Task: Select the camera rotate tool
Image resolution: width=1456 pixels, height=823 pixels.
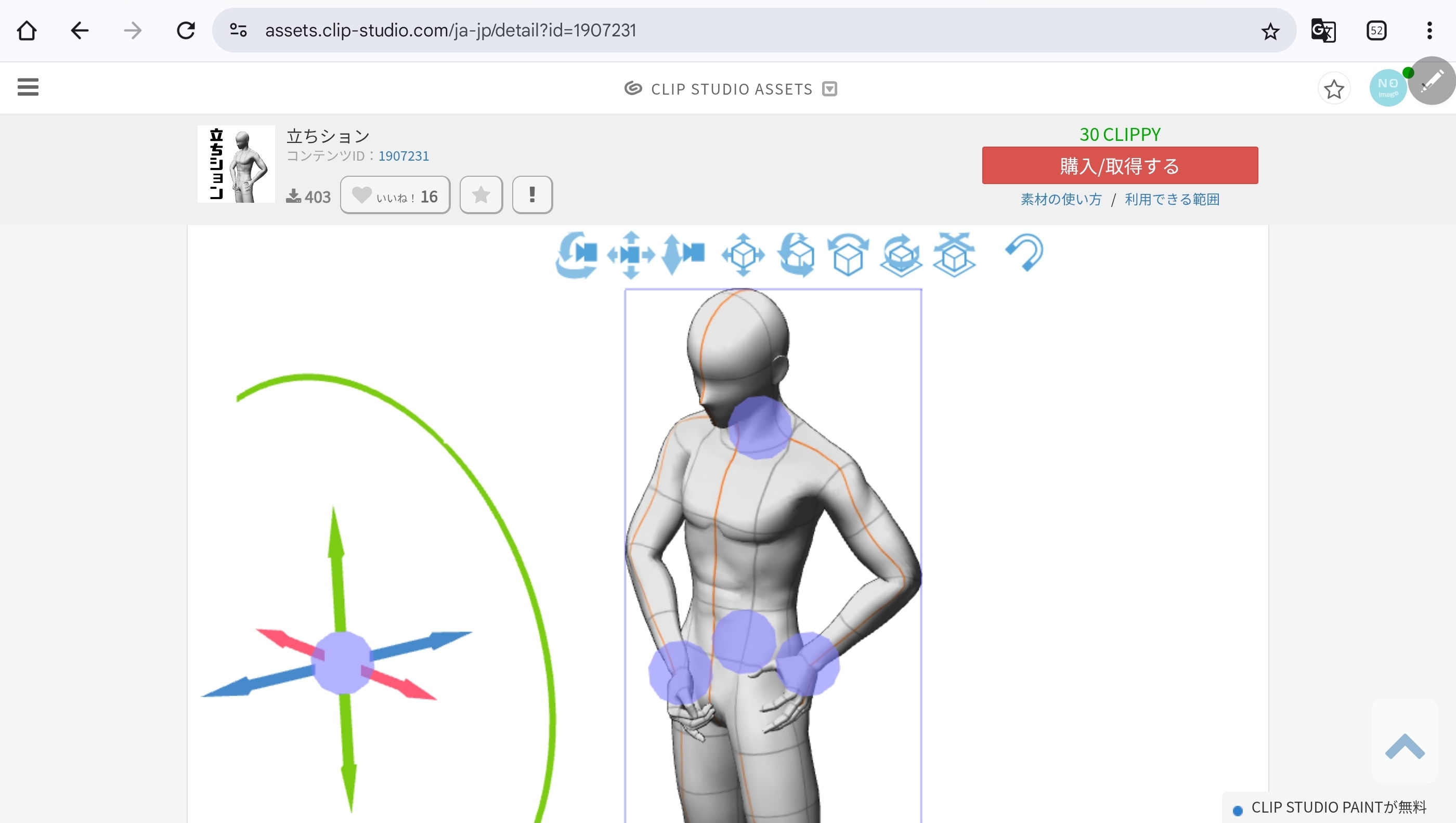Action: (x=576, y=254)
